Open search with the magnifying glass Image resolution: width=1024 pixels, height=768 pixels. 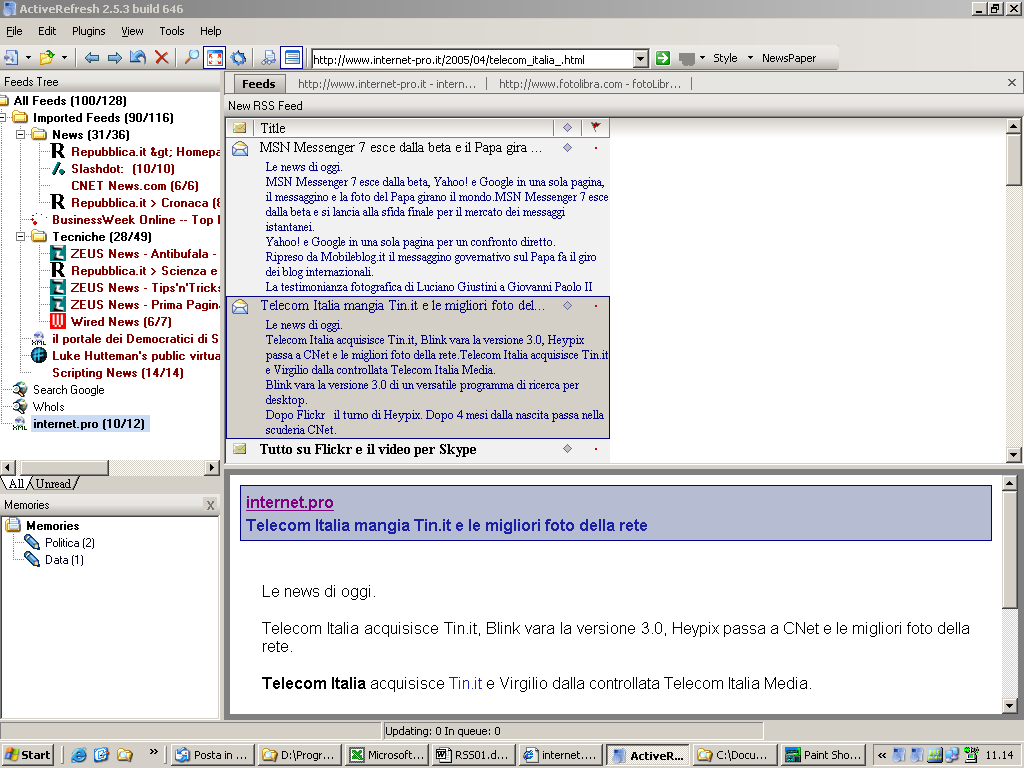click(191, 58)
